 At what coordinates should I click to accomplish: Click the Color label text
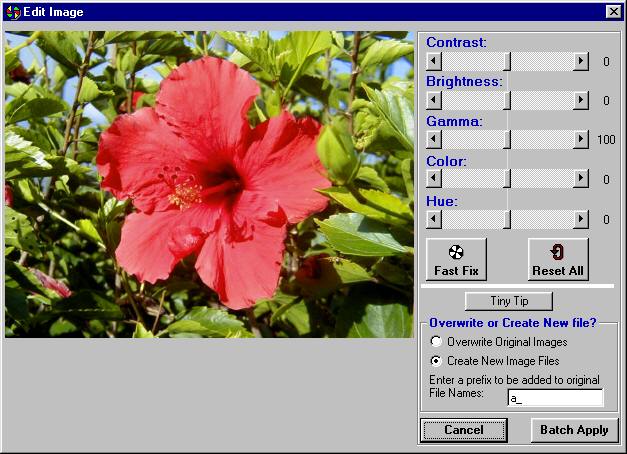446,161
